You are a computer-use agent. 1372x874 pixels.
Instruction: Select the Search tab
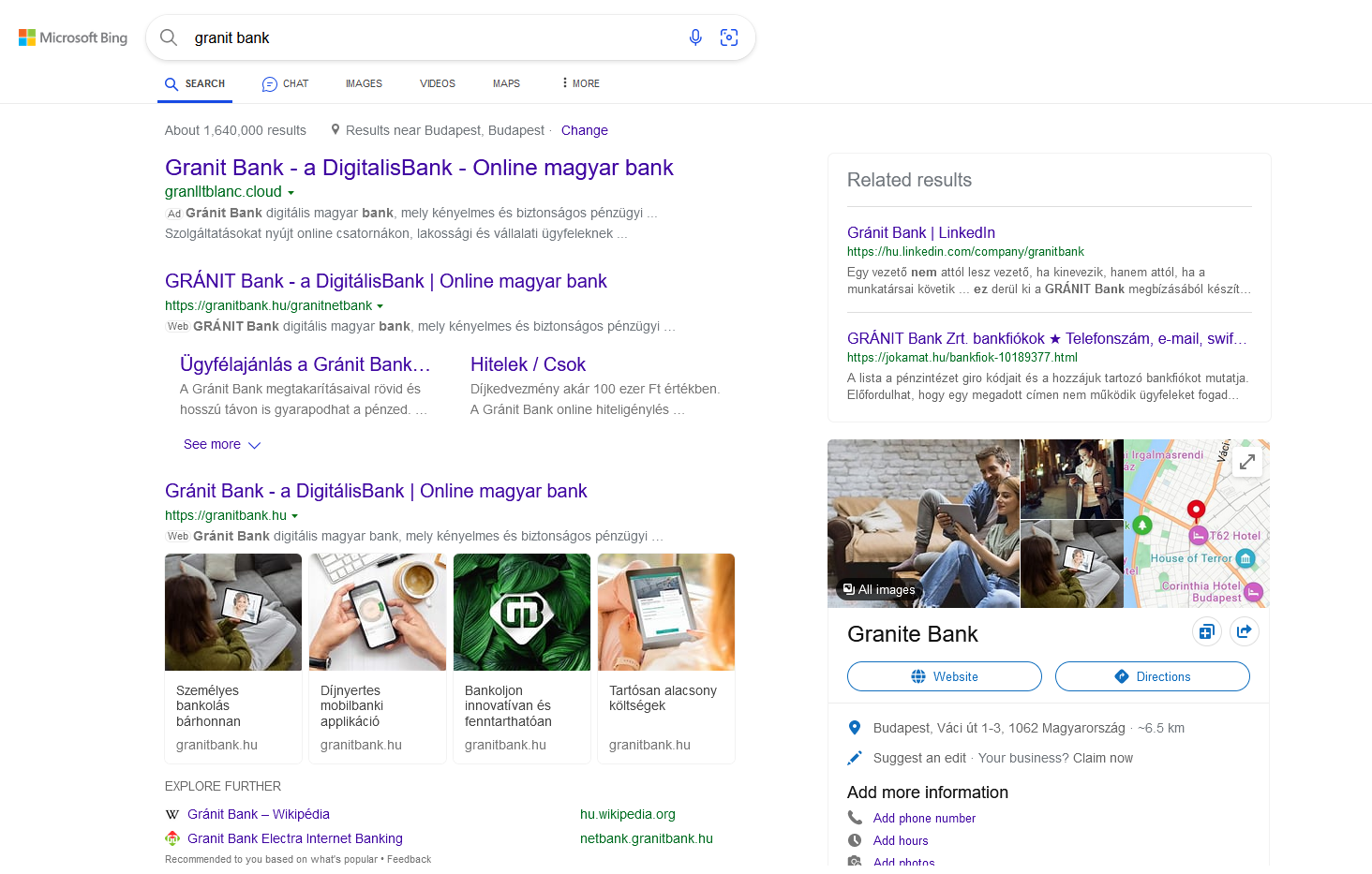pos(195,83)
